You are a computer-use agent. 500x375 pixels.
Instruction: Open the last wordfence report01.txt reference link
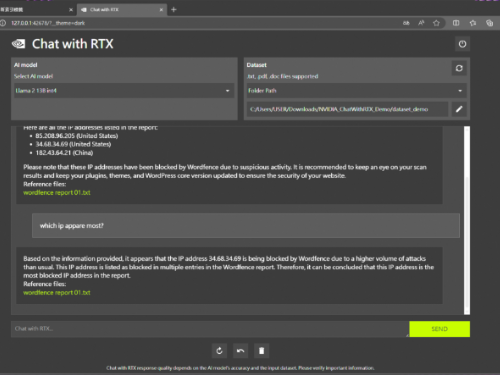coord(57,293)
